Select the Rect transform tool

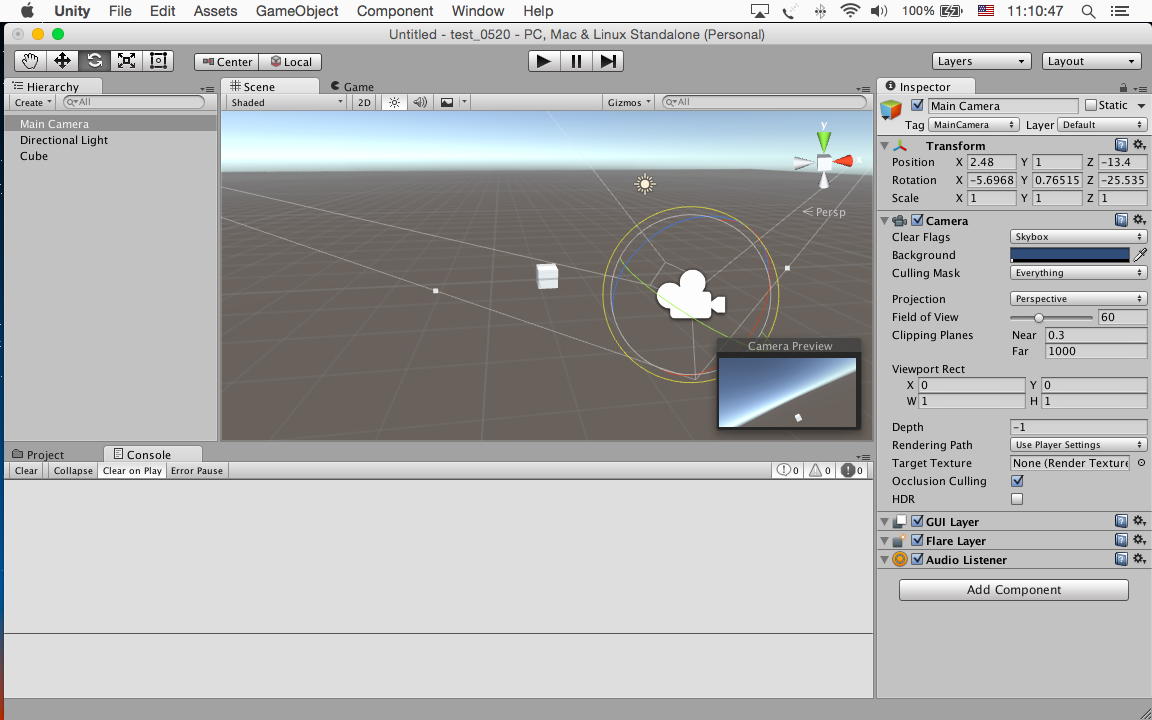click(158, 61)
